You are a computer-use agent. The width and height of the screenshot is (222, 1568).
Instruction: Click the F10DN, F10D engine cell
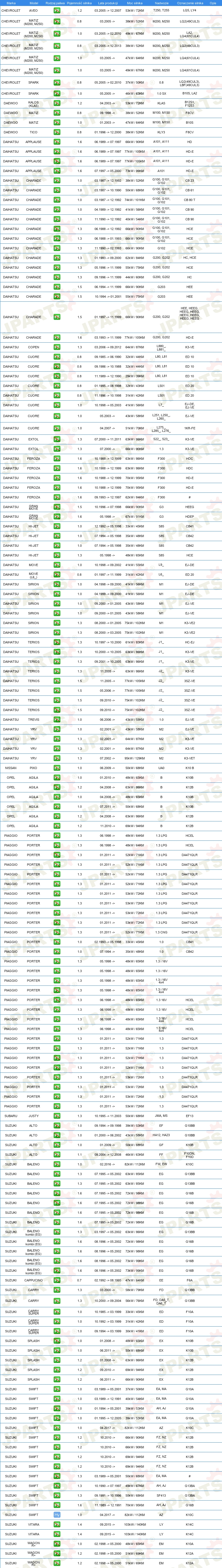(x=190, y=1154)
